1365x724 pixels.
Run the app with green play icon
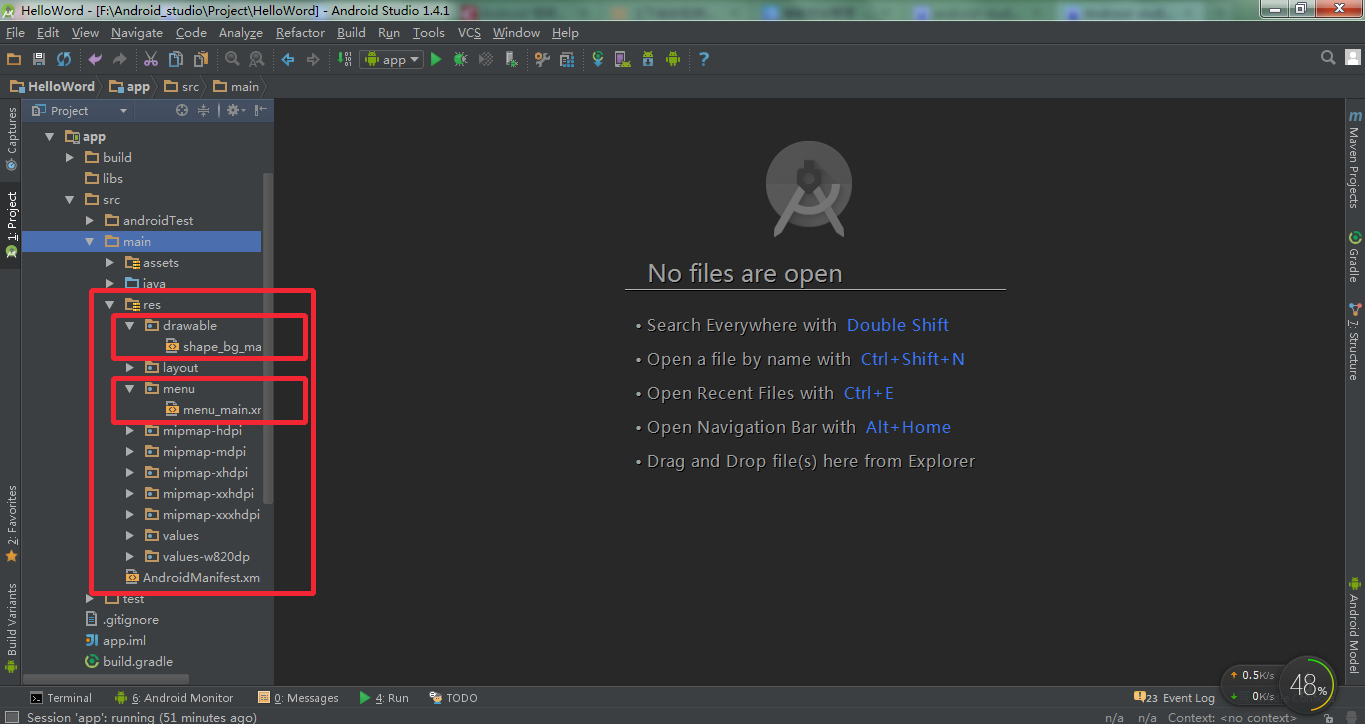[x=436, y=59]
